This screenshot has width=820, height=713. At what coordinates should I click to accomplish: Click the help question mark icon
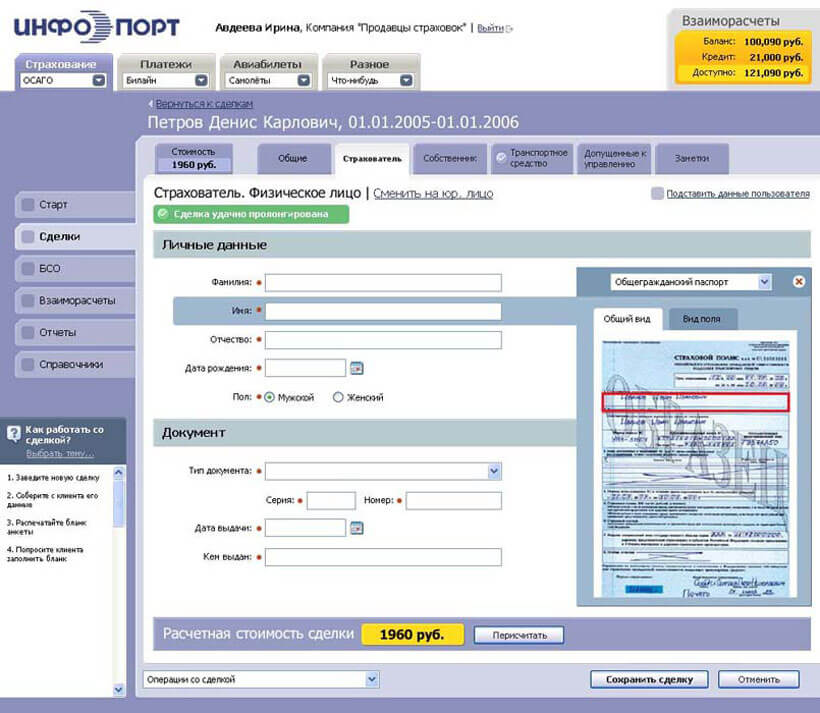(x=13, y=434)
